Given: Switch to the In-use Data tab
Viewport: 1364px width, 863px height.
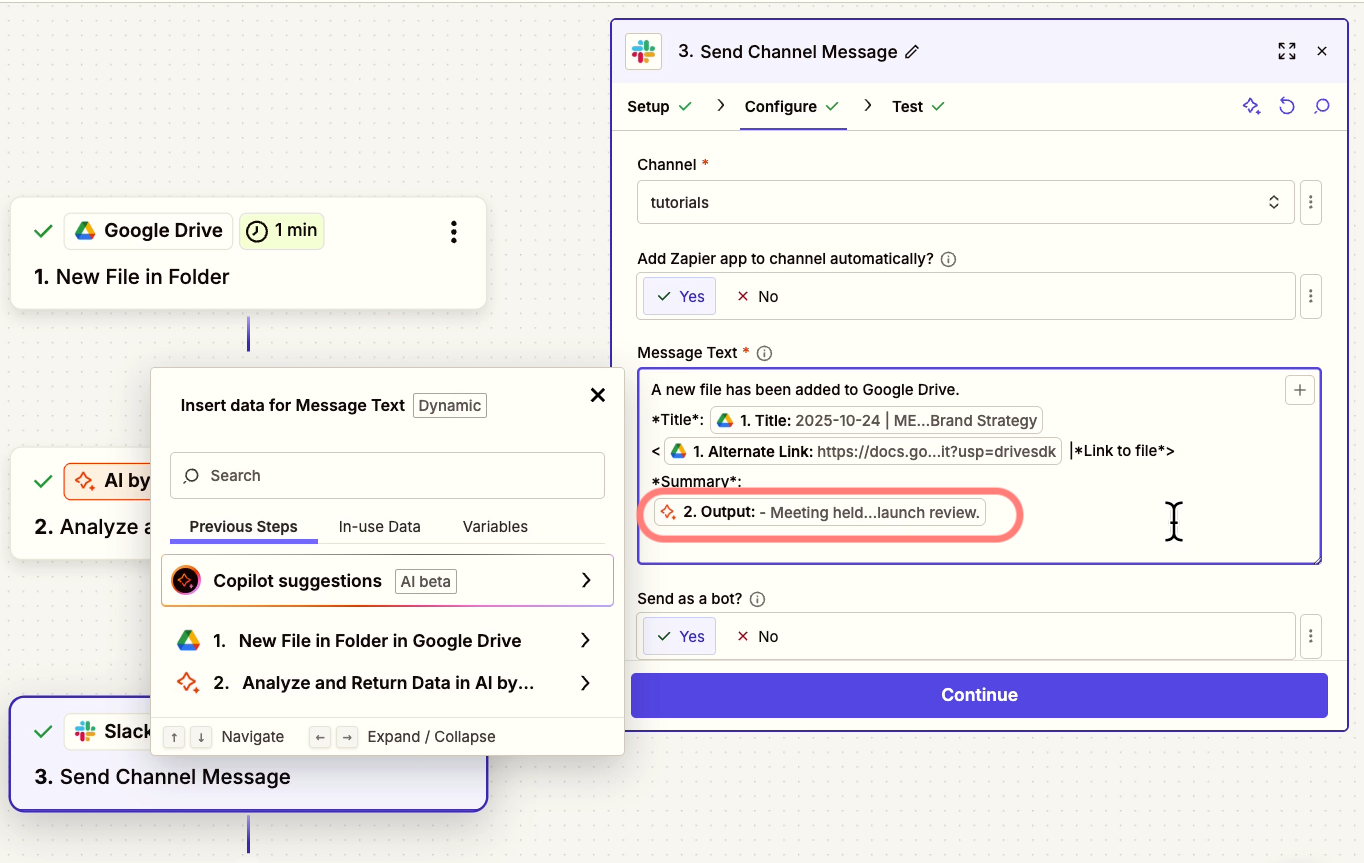Looking at the screenshot, I should click(379, 526).
